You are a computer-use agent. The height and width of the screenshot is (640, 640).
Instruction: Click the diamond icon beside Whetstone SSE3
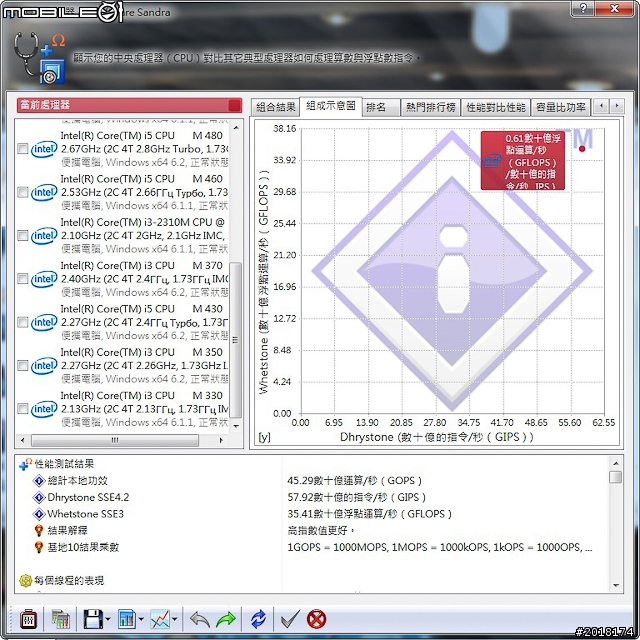39,514
